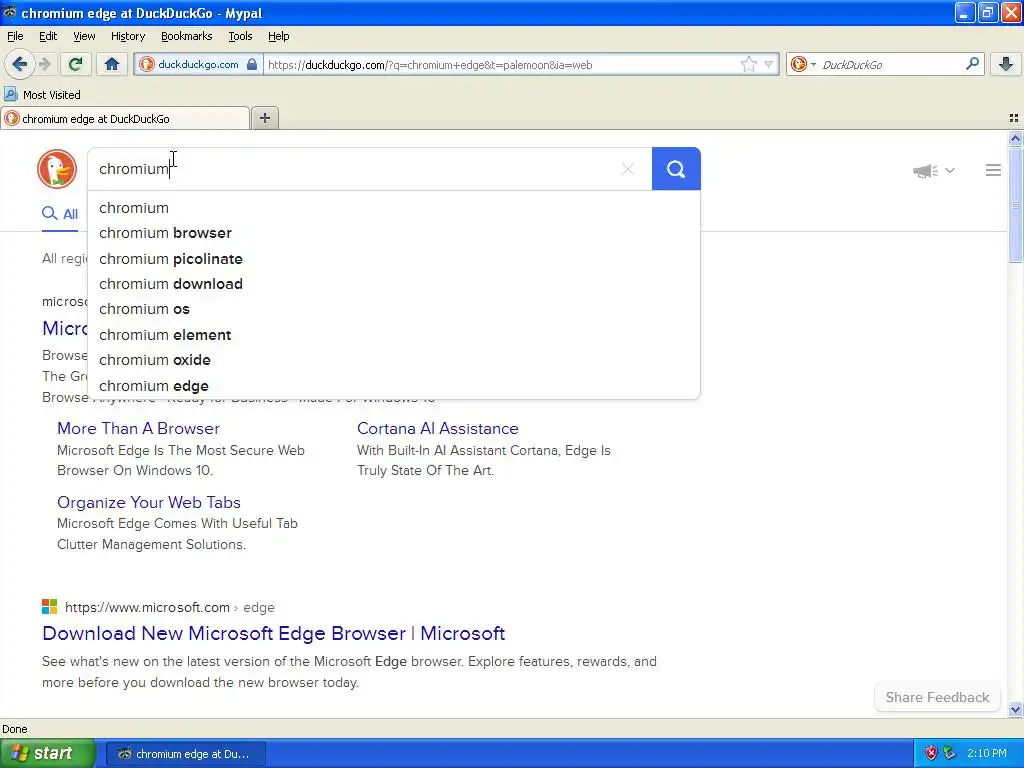The height and width of the screenshot is (768, 1024).
Task: Select the 'chromium picolinate' suggestion
Action: [x=394, y=259]
